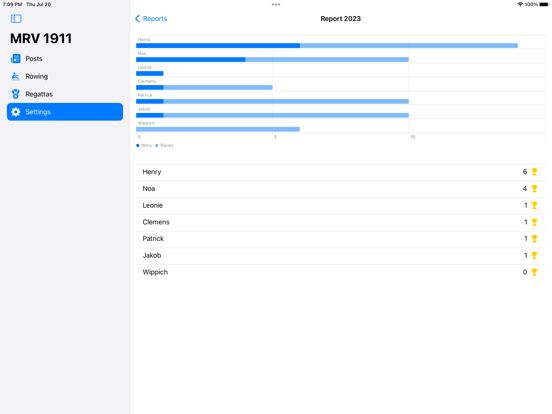Viewport: 552px width, 414px height.
Task: Click the Settings gear icon
Action: (x=15, y=112)
